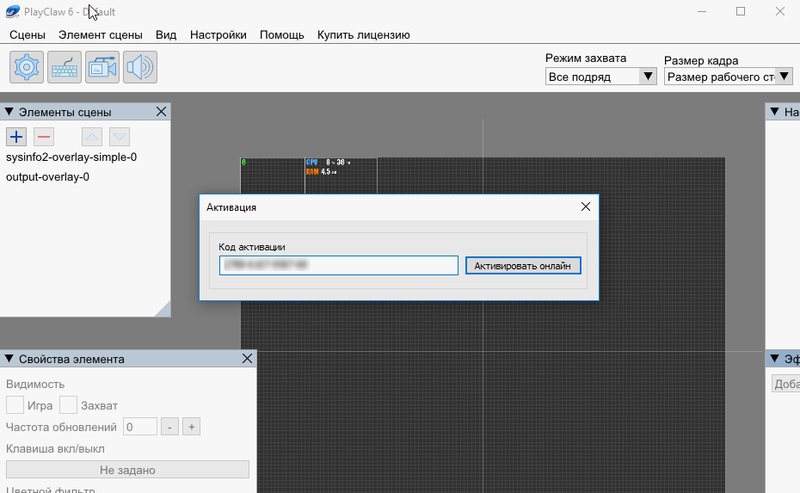The image size is (800, 493).
Task: Click the video camera capture icon
Action: coord(103,67)
